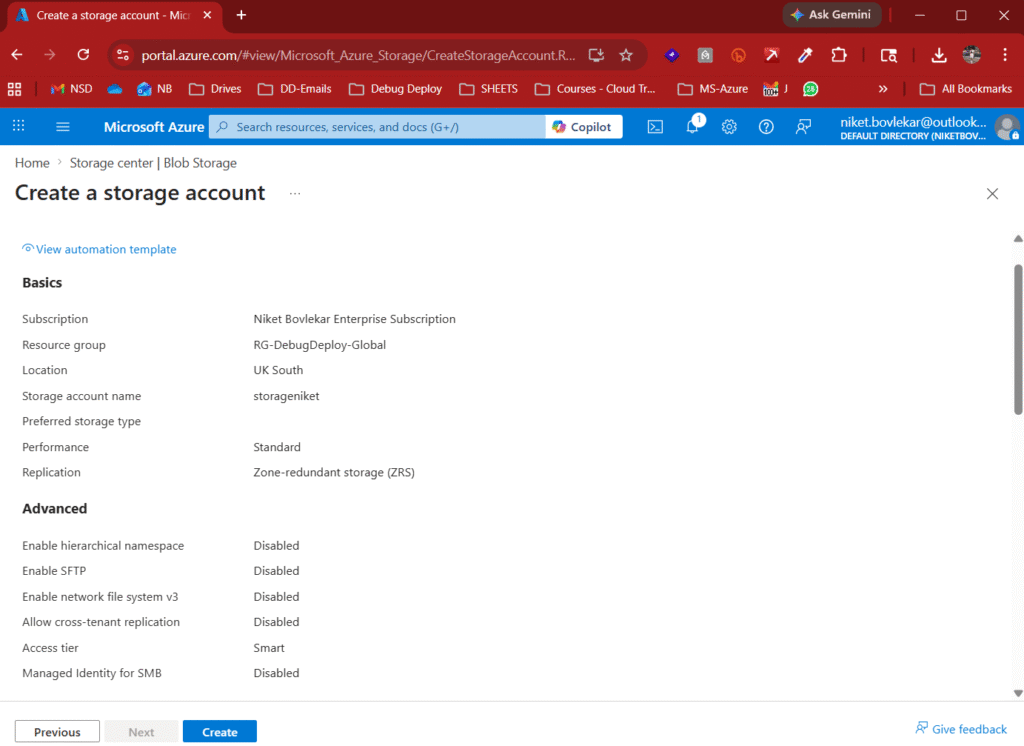Click the purple diamond extension icon
This screenshot has width=1024, height=746.
tap(671, 56)
